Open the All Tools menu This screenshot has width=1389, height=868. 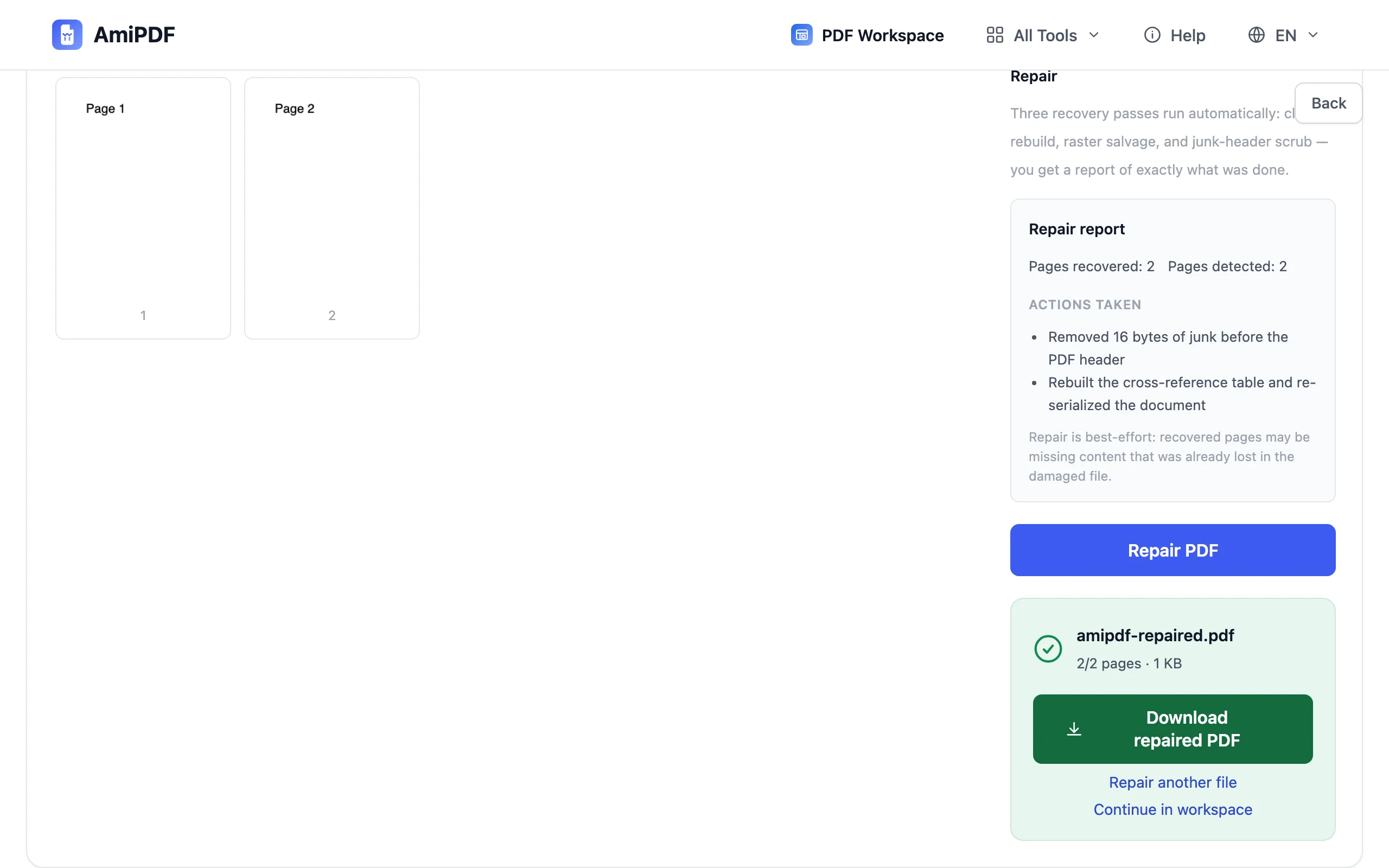pos(1043,35)
